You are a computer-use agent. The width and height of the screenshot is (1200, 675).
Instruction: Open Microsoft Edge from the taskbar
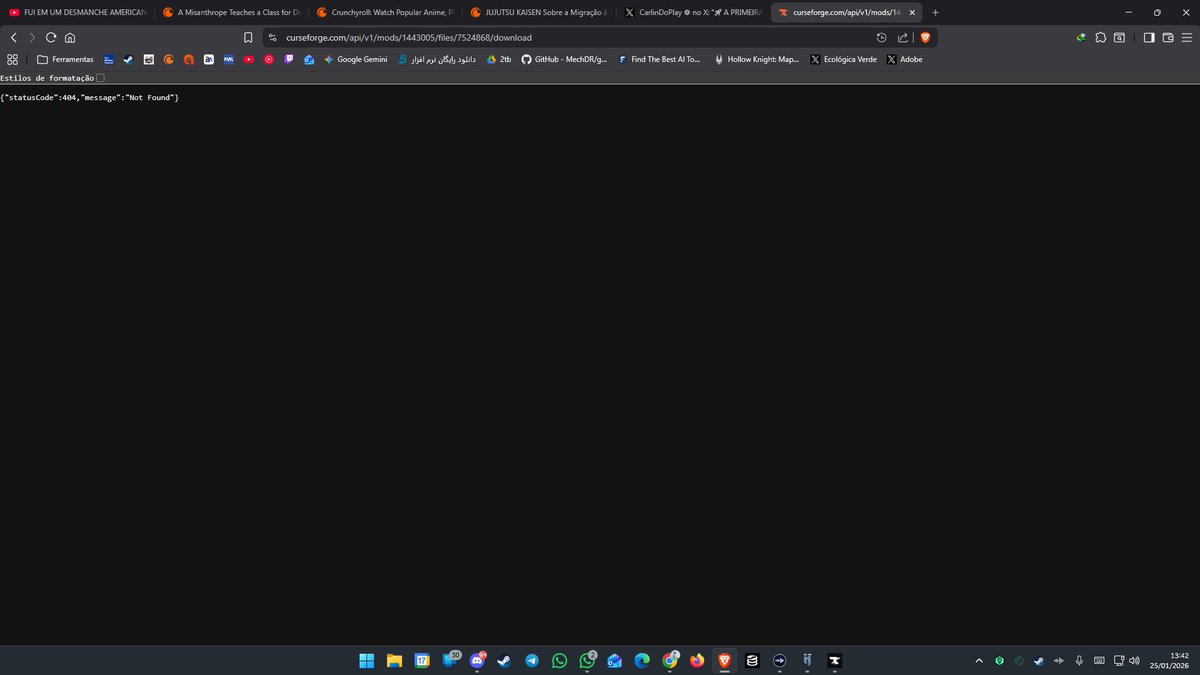642,660
